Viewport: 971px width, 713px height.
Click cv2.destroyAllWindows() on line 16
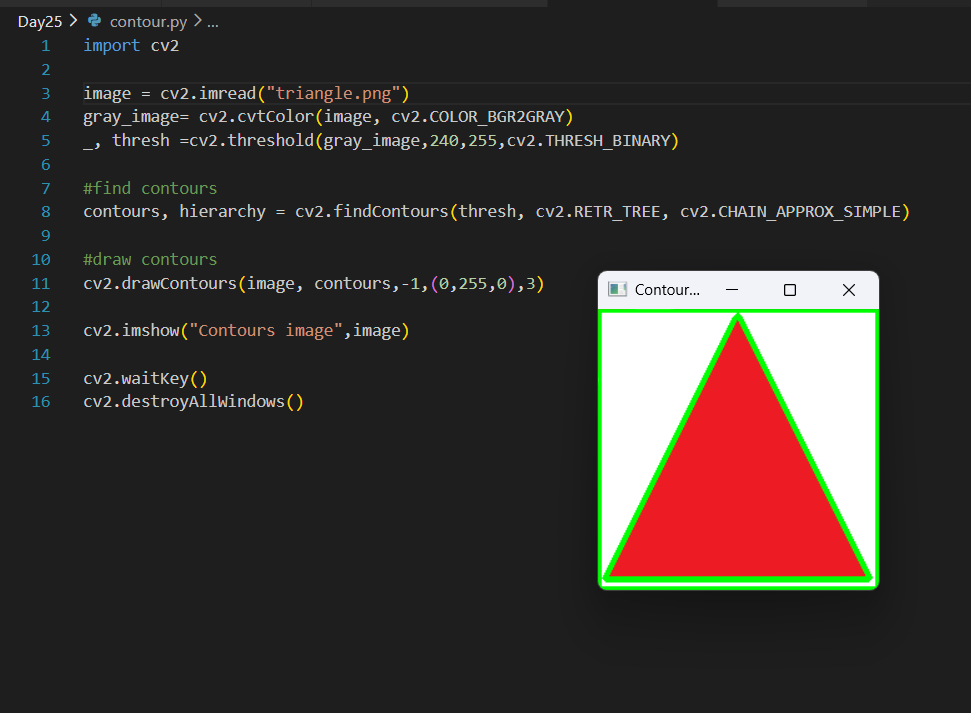click(x=193, y=402)
